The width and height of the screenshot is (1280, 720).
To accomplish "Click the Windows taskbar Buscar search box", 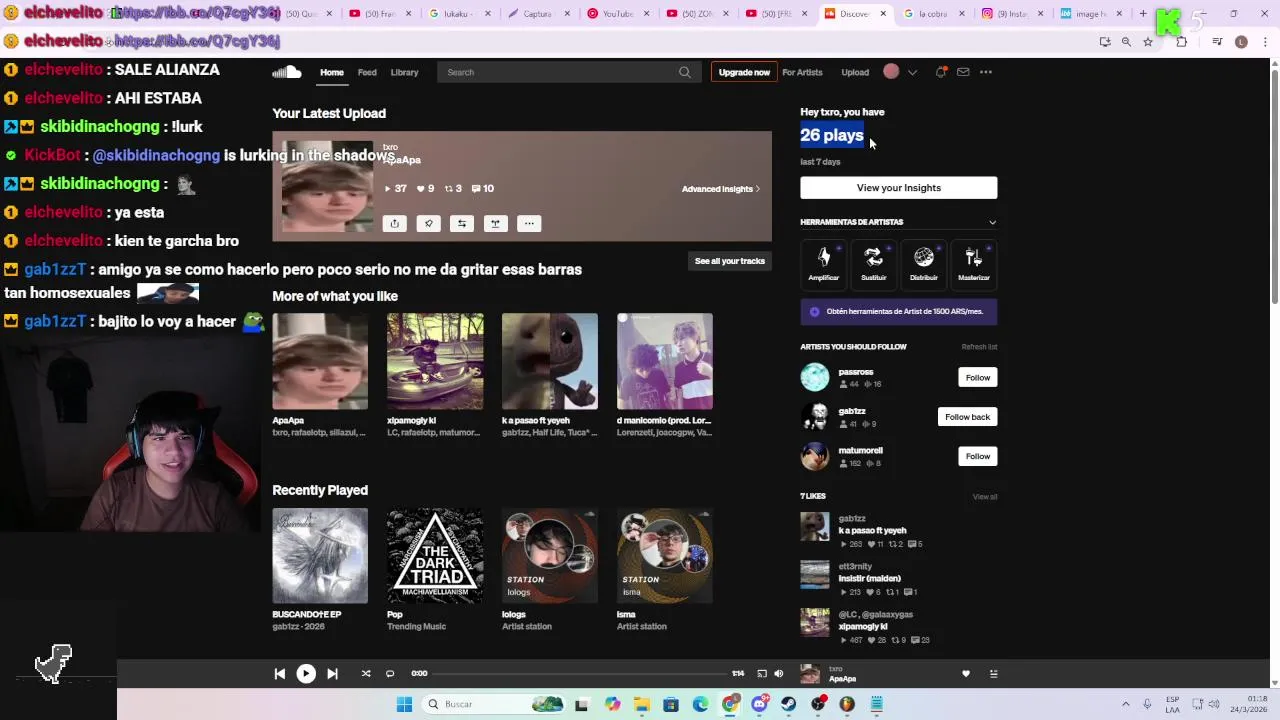I will tap(492, 704).
